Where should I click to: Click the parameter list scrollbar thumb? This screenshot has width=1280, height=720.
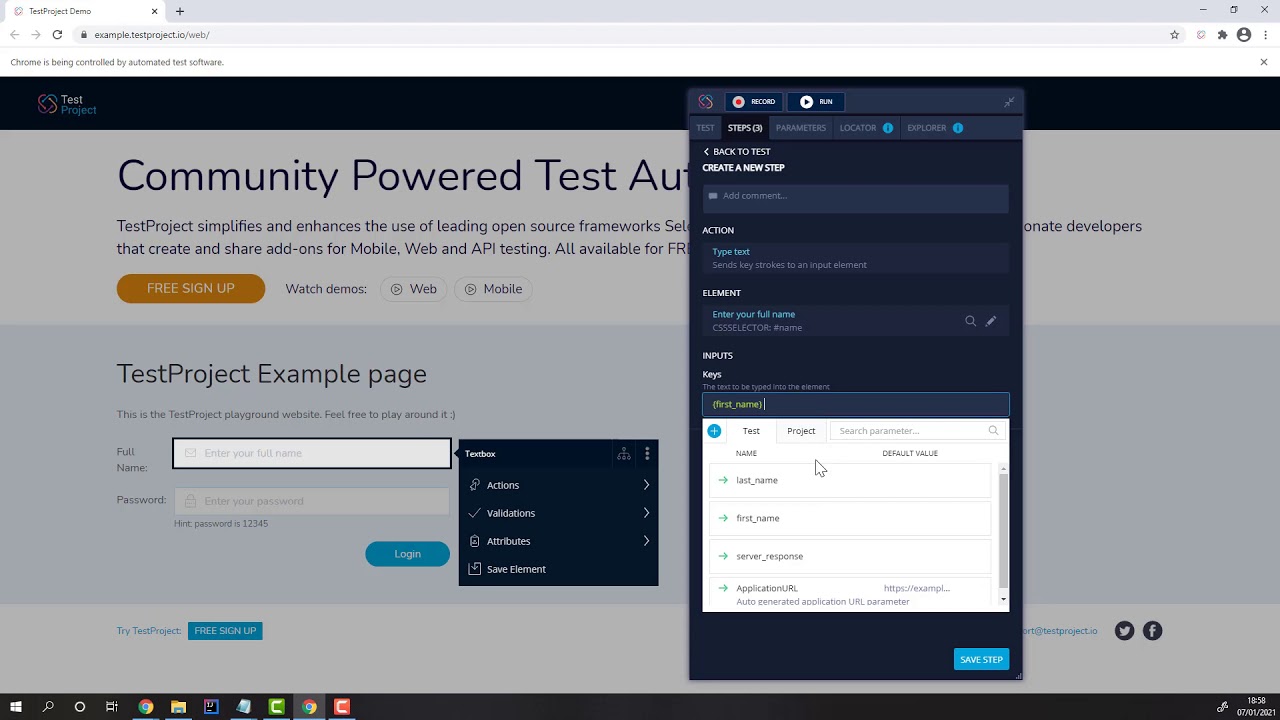[1003, 530]
